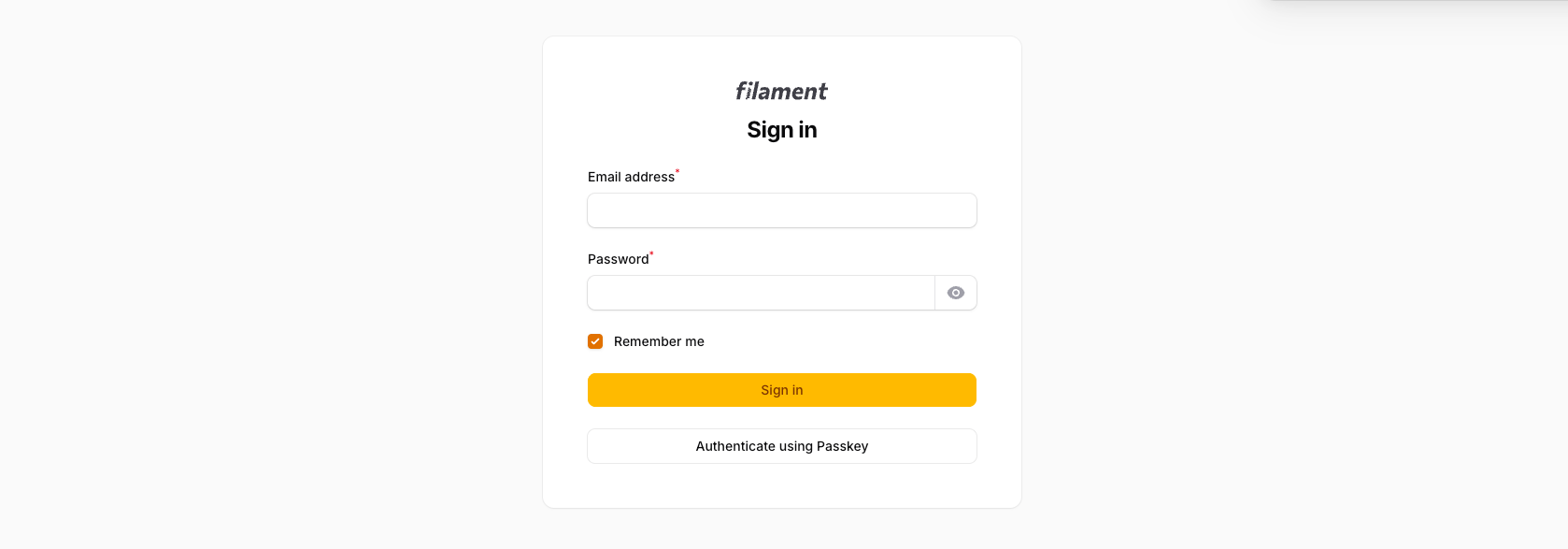Click the filament wordmark above Sign in
Viewport: 1568px width, 549px height.
781,91
